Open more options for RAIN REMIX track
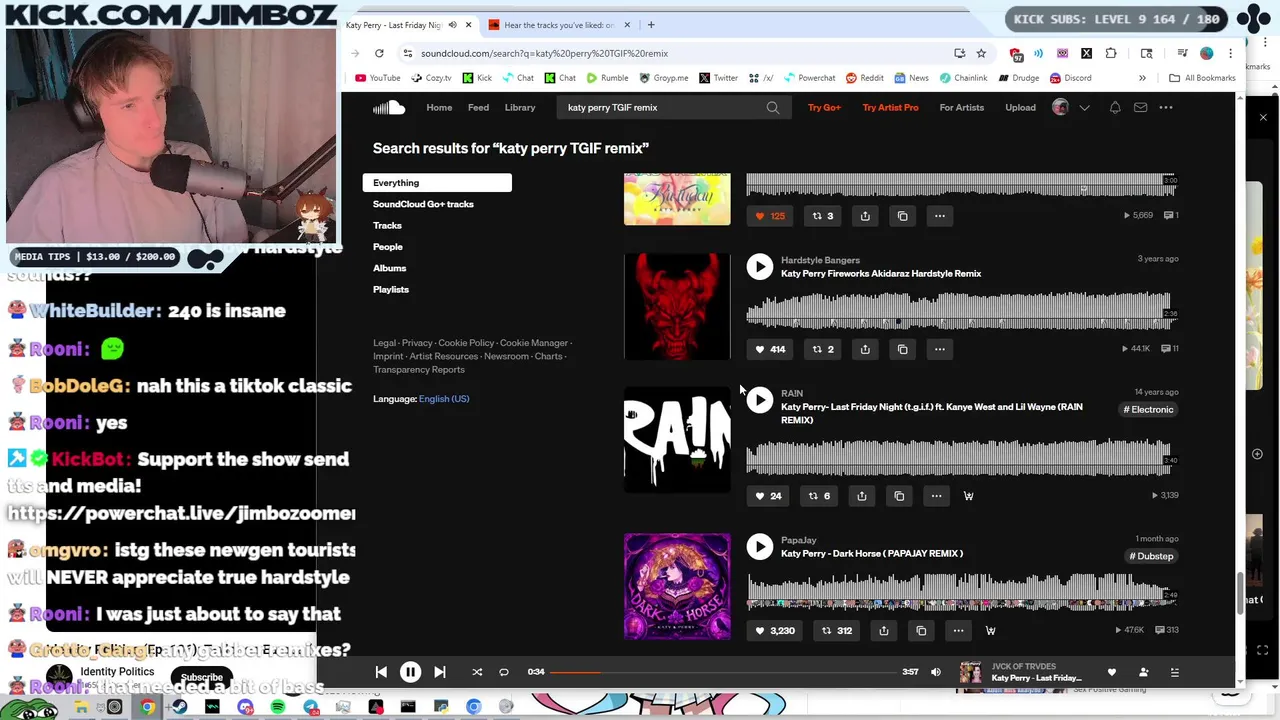This screenshot has height=720, width=1280. [936, 496]
